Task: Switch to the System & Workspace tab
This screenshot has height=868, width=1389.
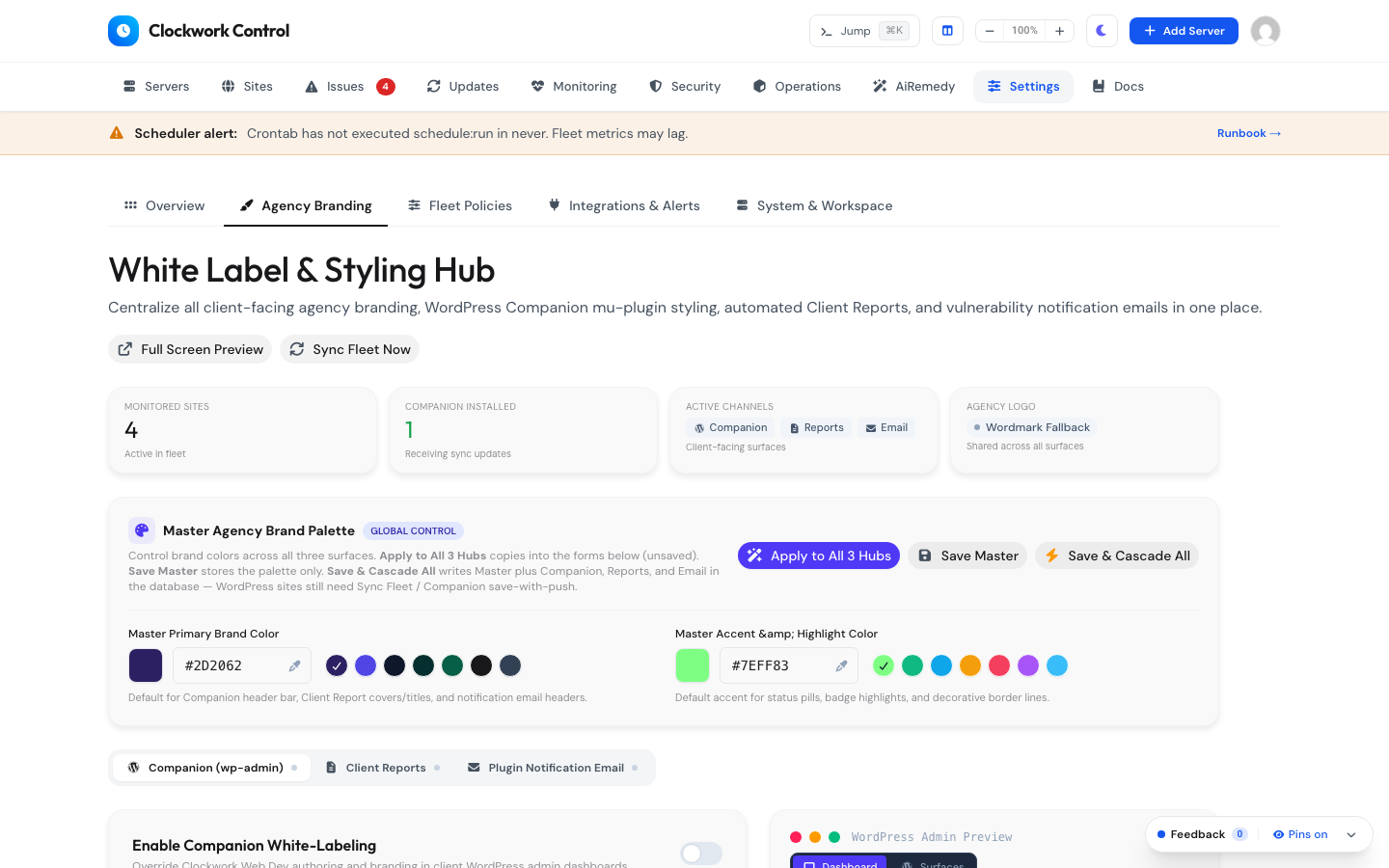Action: [814, 205]
